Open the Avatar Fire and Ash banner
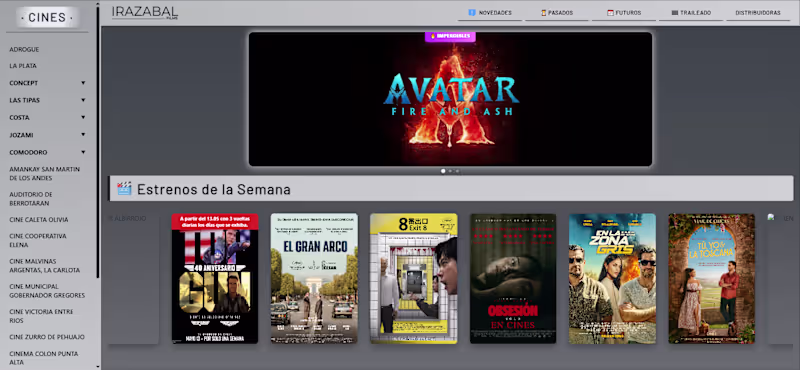This screenshot has height=370, width=800. pos(450,99)
